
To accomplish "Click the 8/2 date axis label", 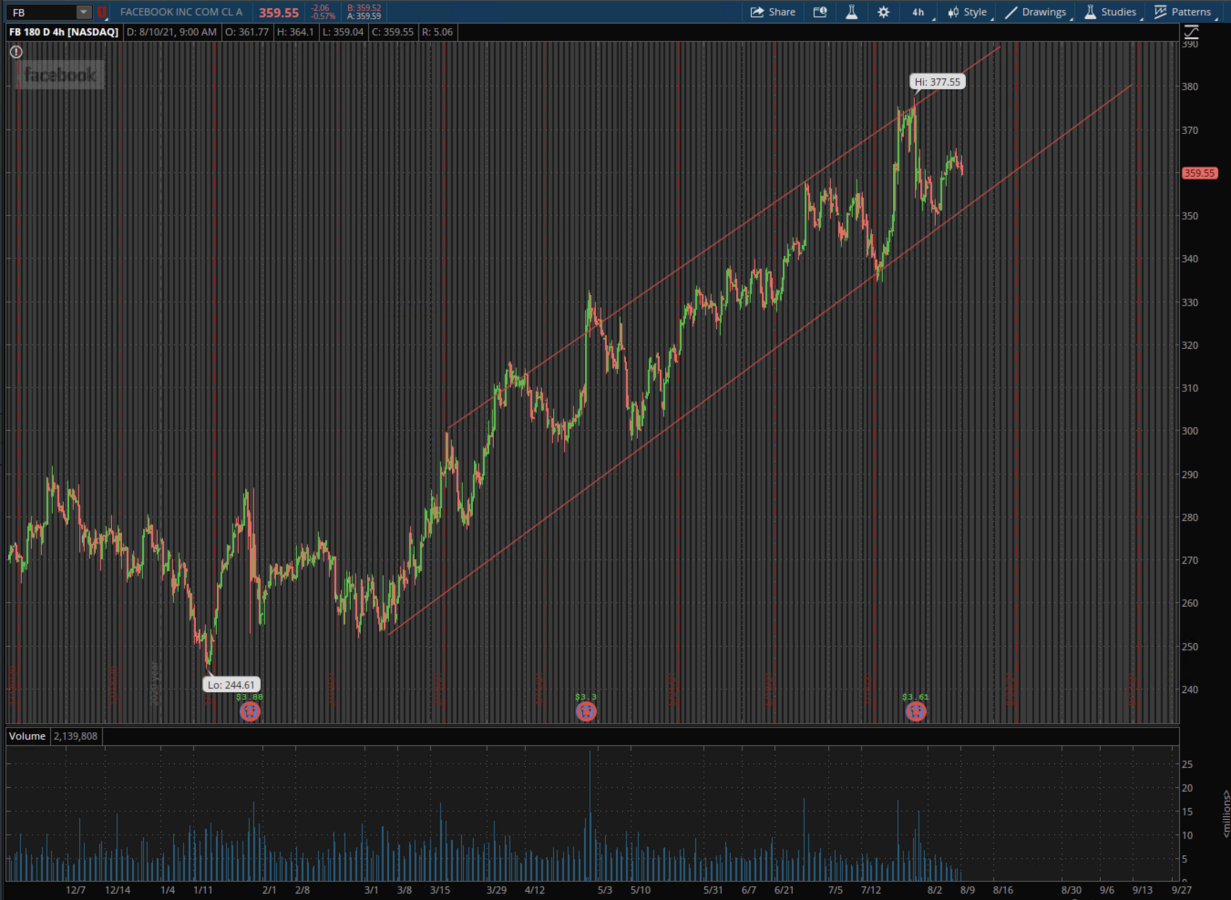I will pos(935,889).
